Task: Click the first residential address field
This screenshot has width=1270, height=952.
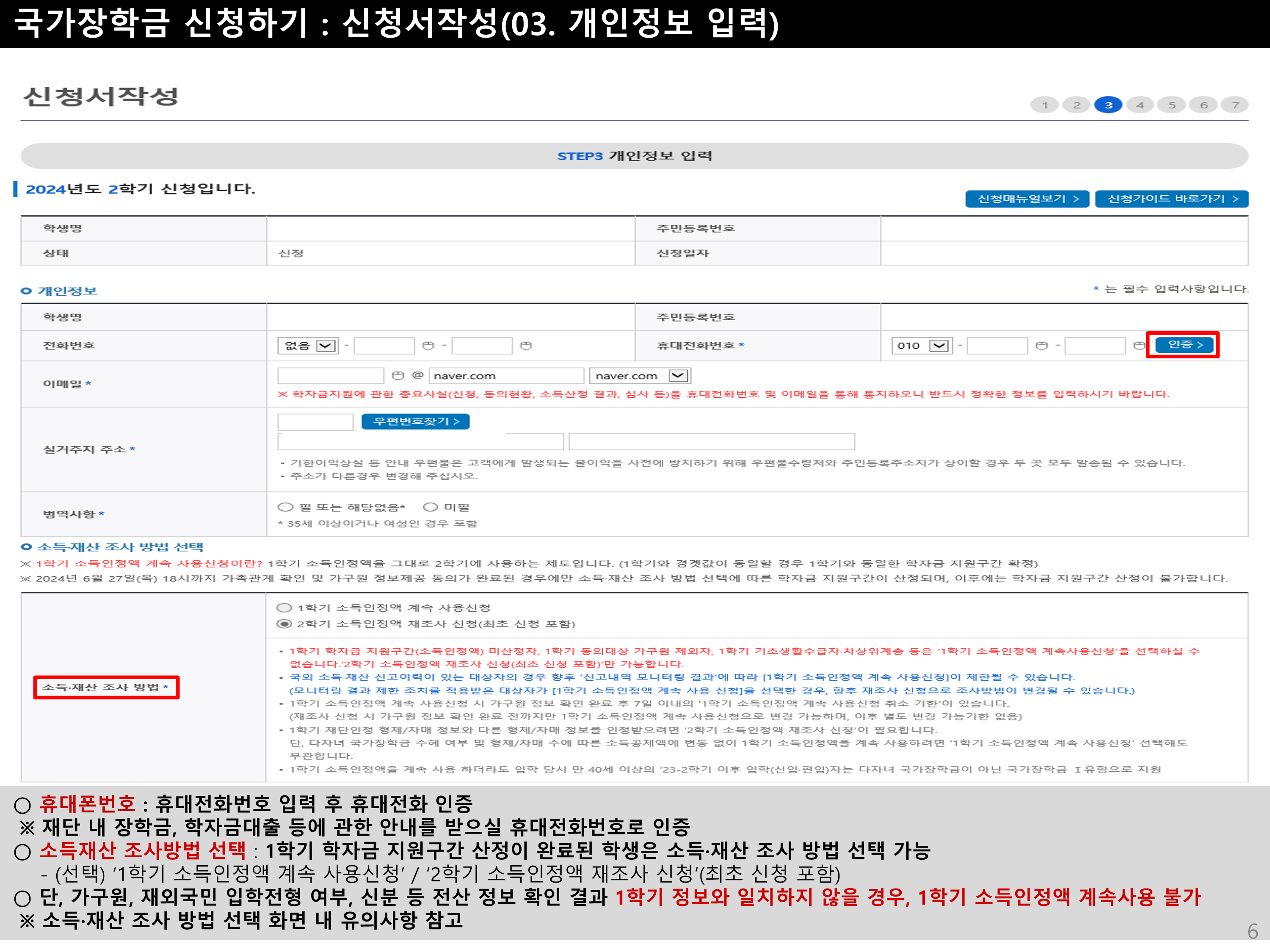Action: (420, 441)
